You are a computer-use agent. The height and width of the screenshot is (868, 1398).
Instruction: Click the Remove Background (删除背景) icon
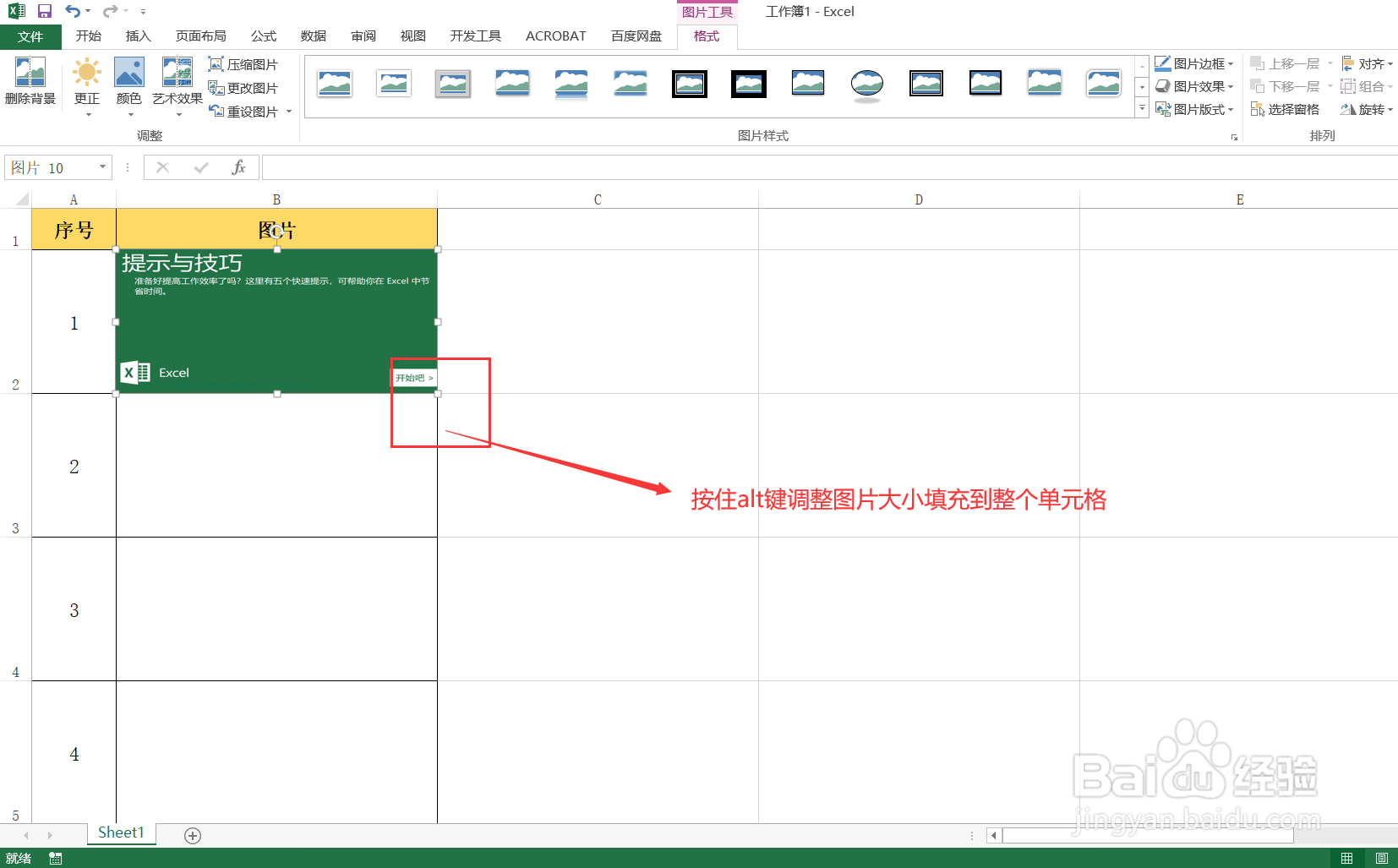click(30, 81)
